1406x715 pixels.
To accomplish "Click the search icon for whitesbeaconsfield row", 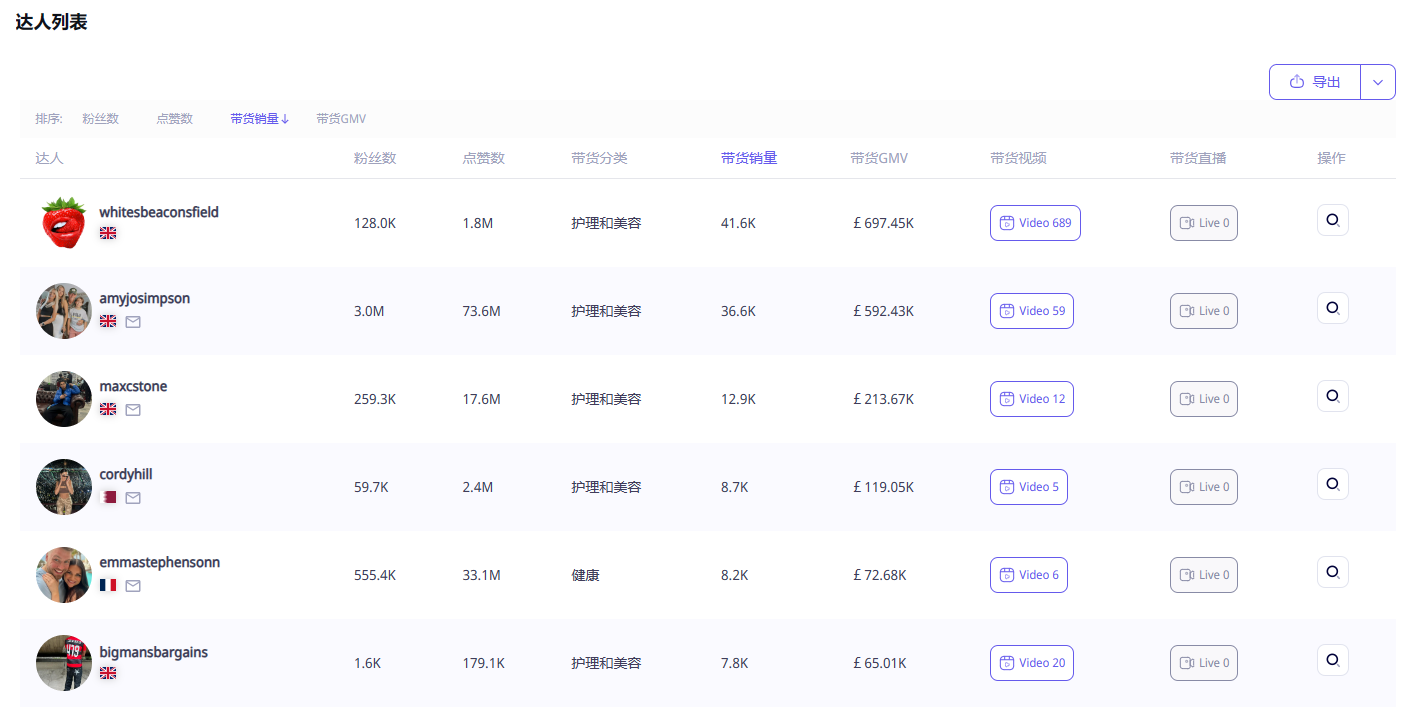I will (1332, 220).
